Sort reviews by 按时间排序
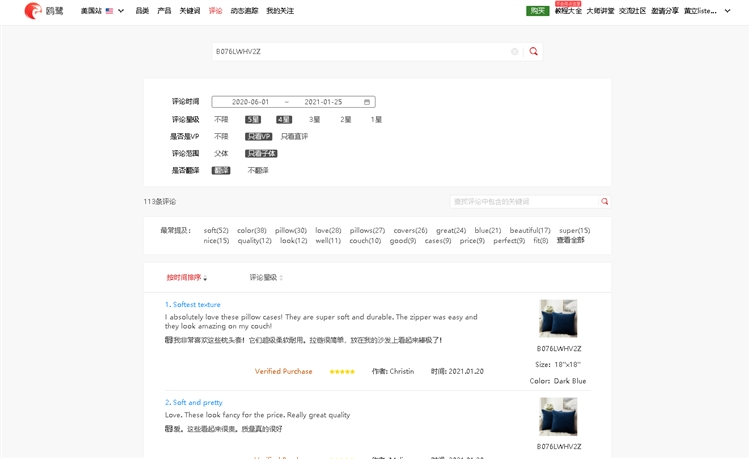This screenshot has height=459, width=750. (187, 277)
